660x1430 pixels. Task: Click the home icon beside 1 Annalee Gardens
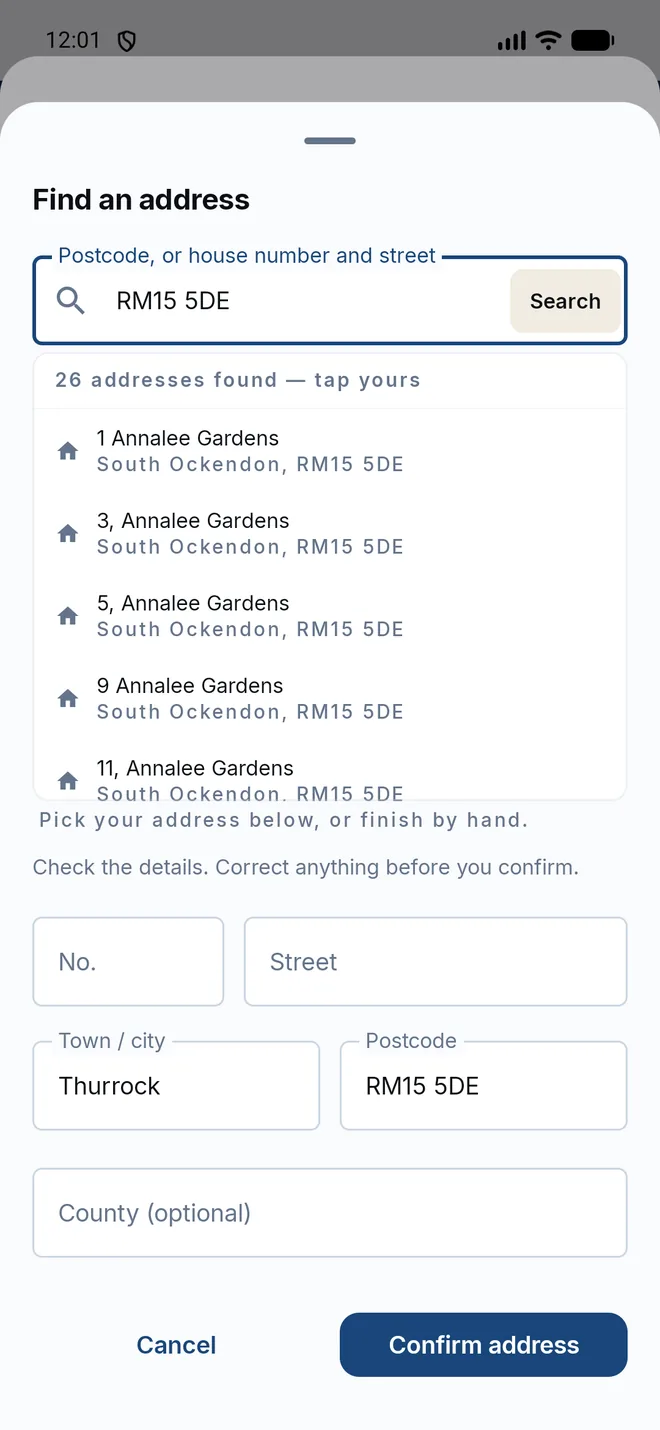(x=68, y=451)
